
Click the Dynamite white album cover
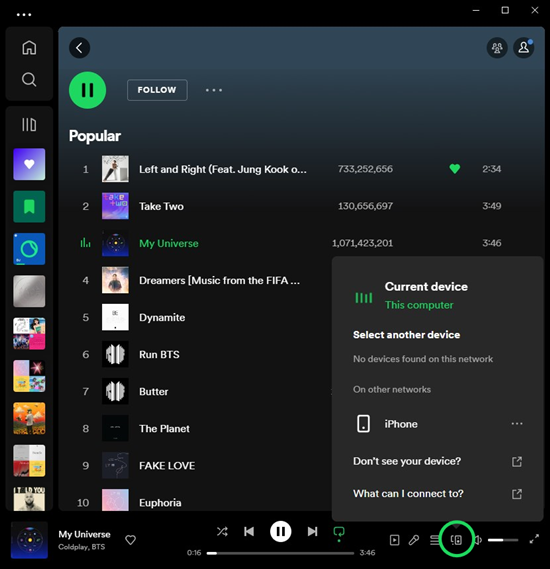[115, 317]
